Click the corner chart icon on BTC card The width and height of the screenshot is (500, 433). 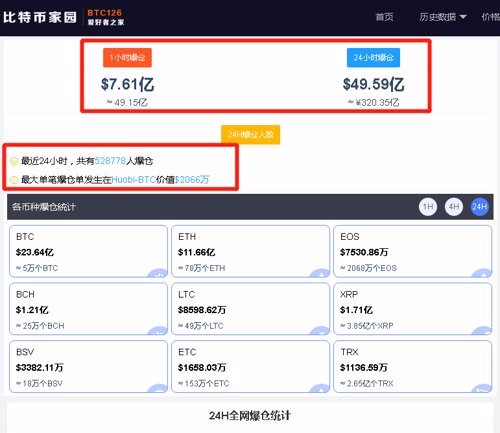click(x=158, y=273)
